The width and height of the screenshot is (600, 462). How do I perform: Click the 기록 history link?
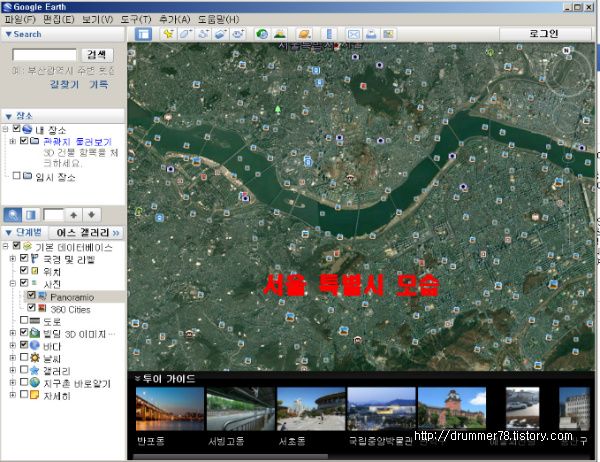[x=99, y=84]
